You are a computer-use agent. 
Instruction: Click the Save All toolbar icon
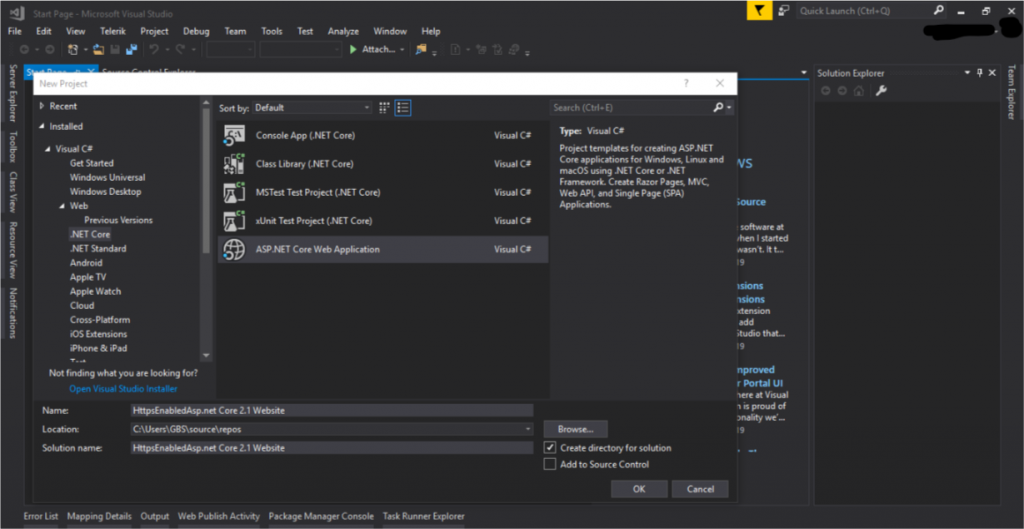pyautogui.click(x=132, y=49)
